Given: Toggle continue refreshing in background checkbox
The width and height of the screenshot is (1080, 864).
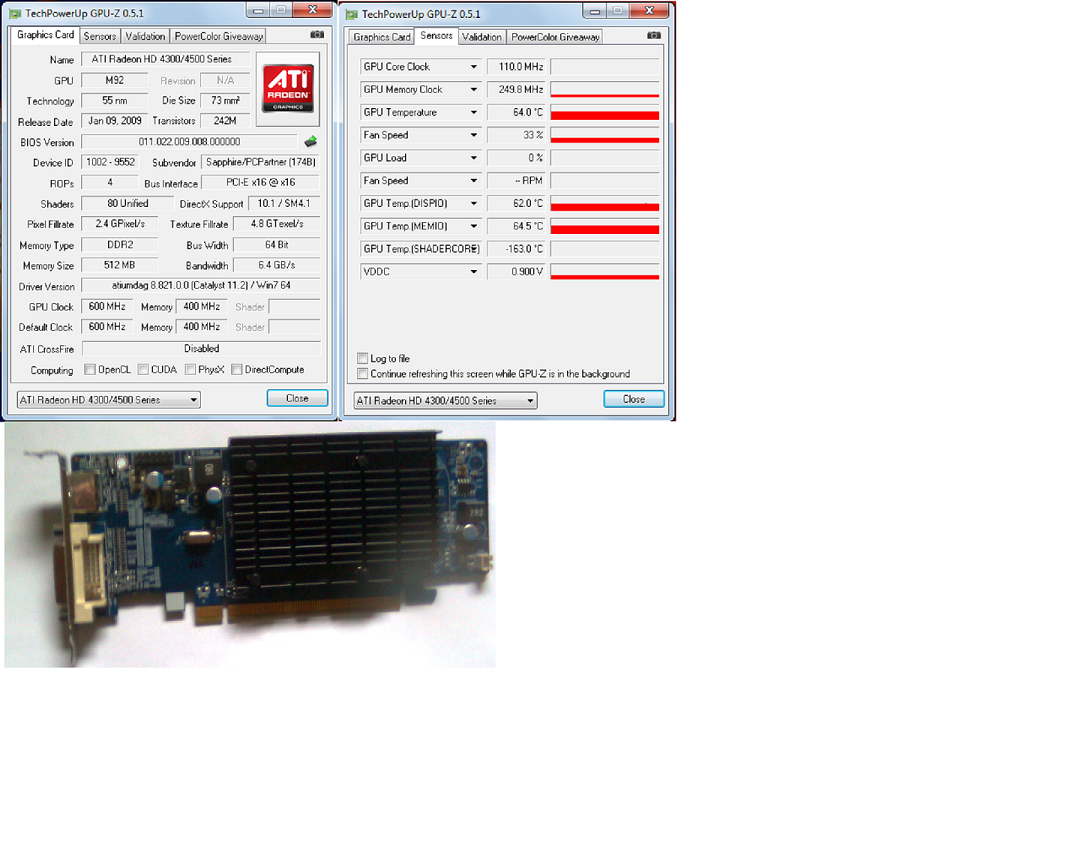Looking at the screenshot, I should 363,374.
